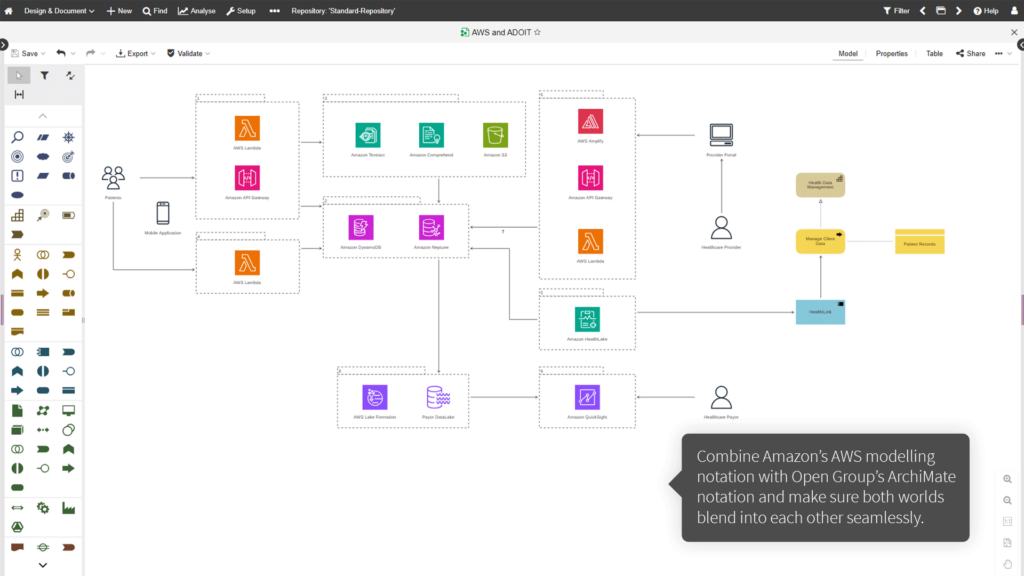Open Find using the magnifier in the top bar
This screenshot has height=576, width=1024.
(x=152, y=11)
